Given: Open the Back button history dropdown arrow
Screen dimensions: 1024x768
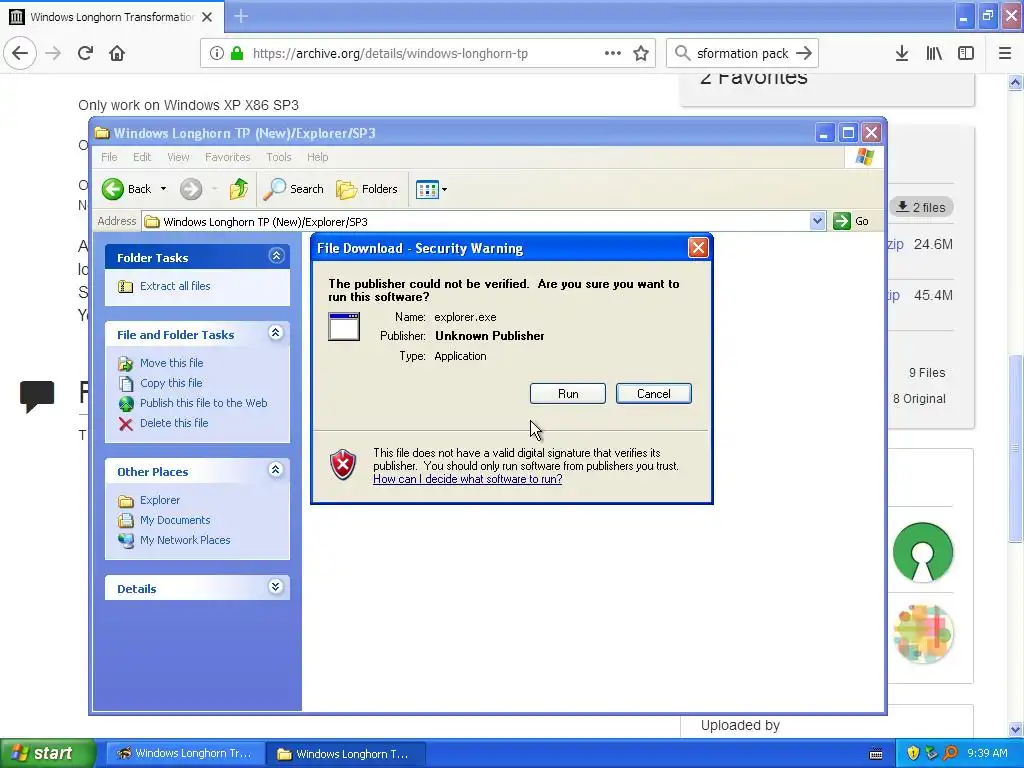Looking at the screenshot, I should [x=163, y=189].
